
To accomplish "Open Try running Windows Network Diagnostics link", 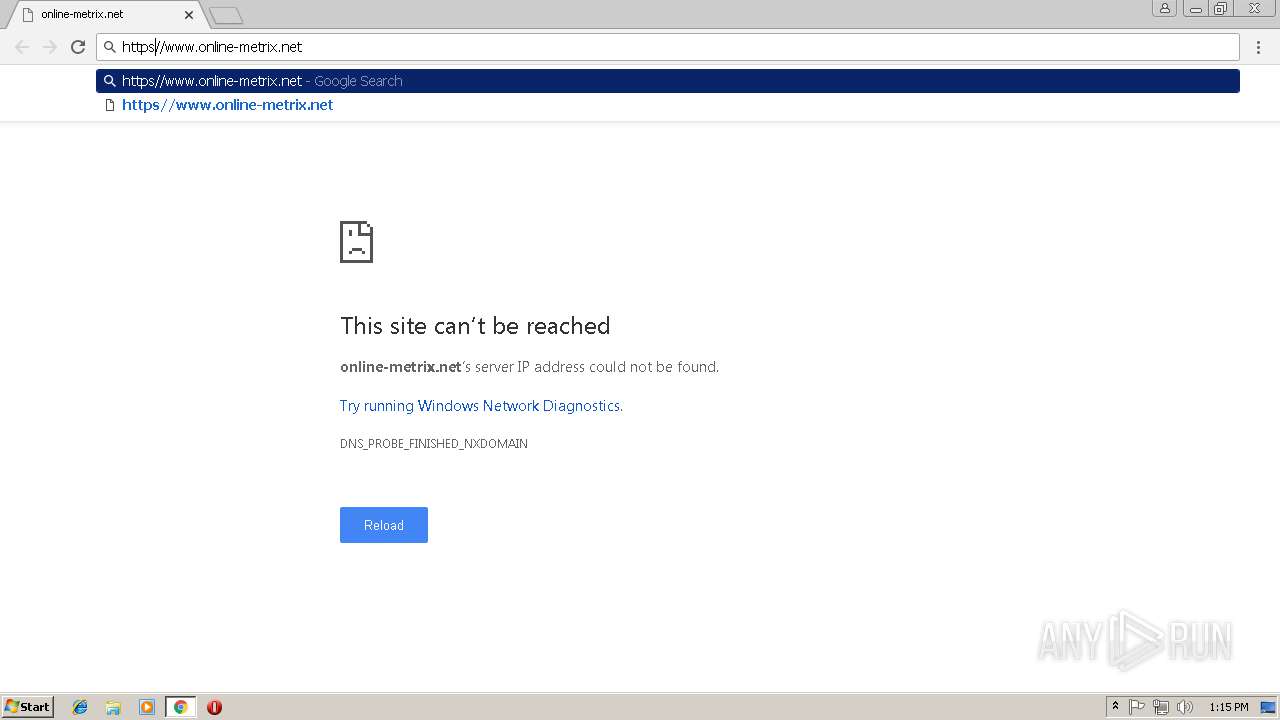I will (x=481, y=406).
